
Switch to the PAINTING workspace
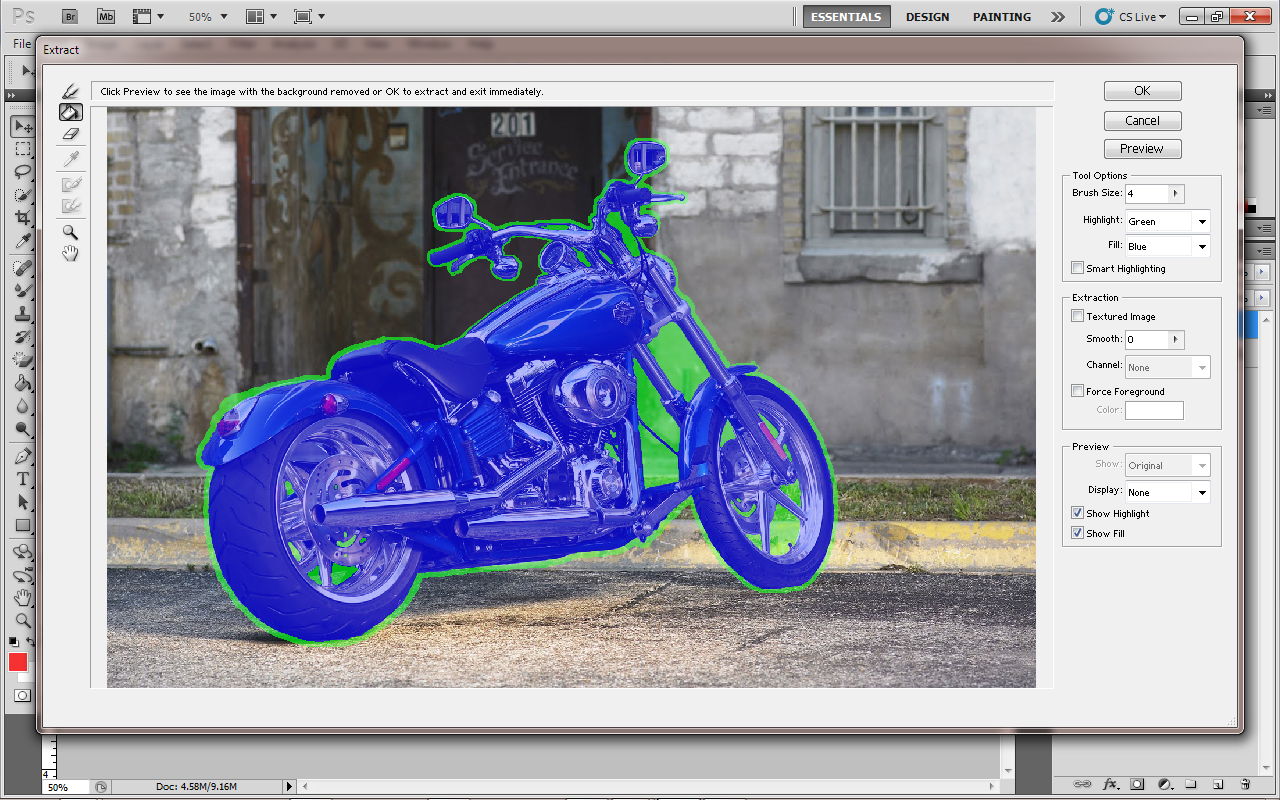click(1001, 17)
